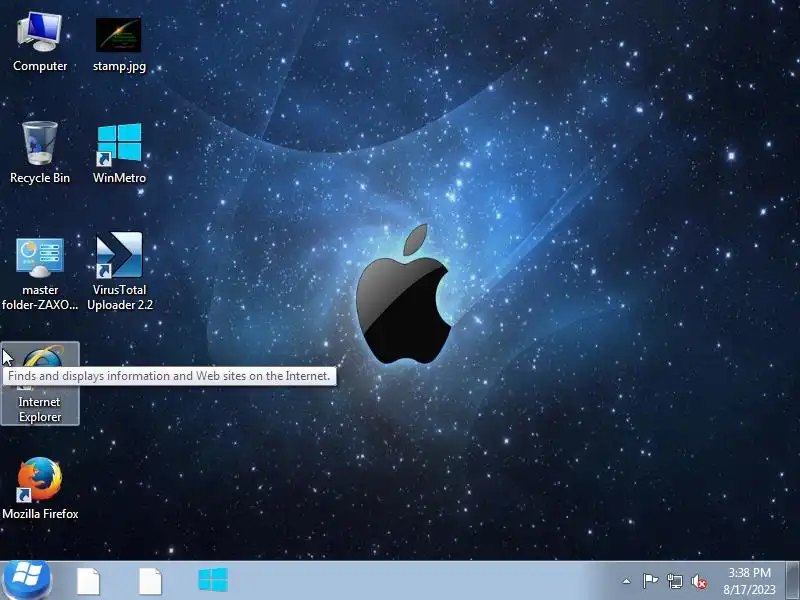Click the first blank document taskbar icon
Screen dimensions: 800x600
click(x=88, y=581)
